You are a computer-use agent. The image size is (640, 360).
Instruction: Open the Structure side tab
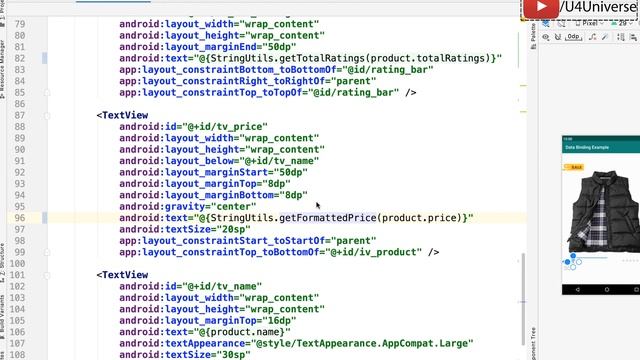[2, 263]
